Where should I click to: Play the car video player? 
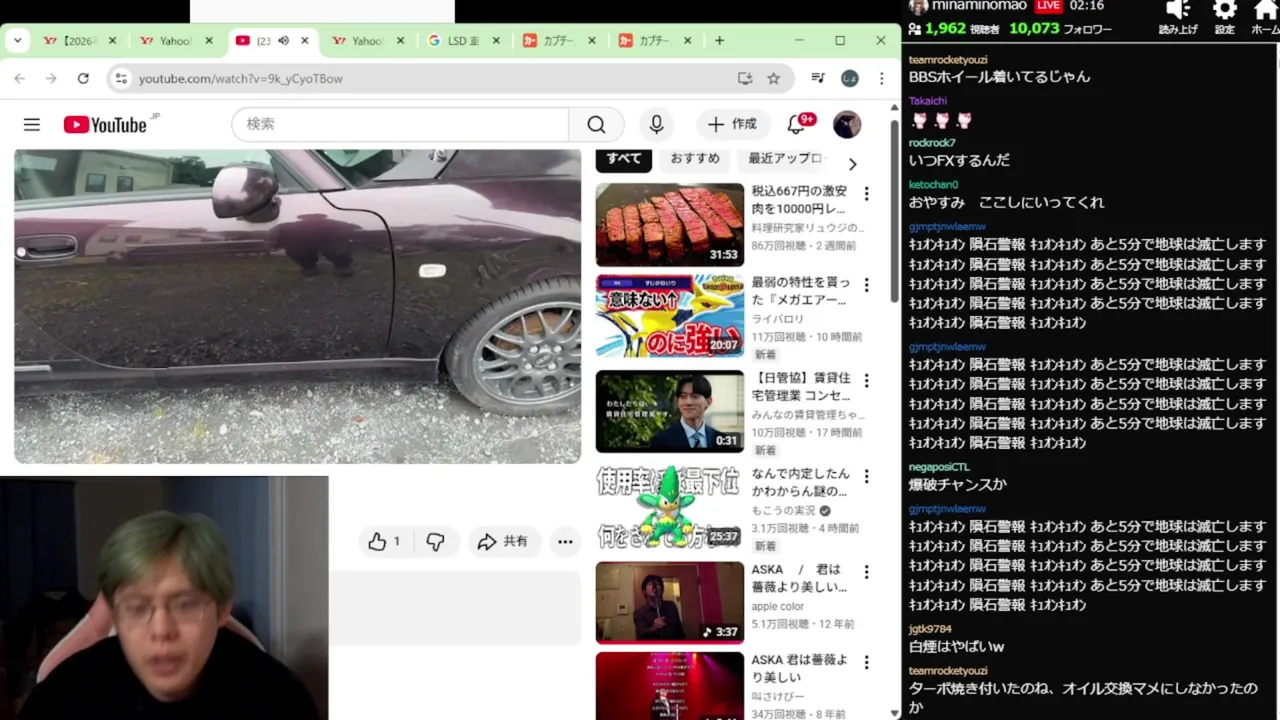[297, 306]
